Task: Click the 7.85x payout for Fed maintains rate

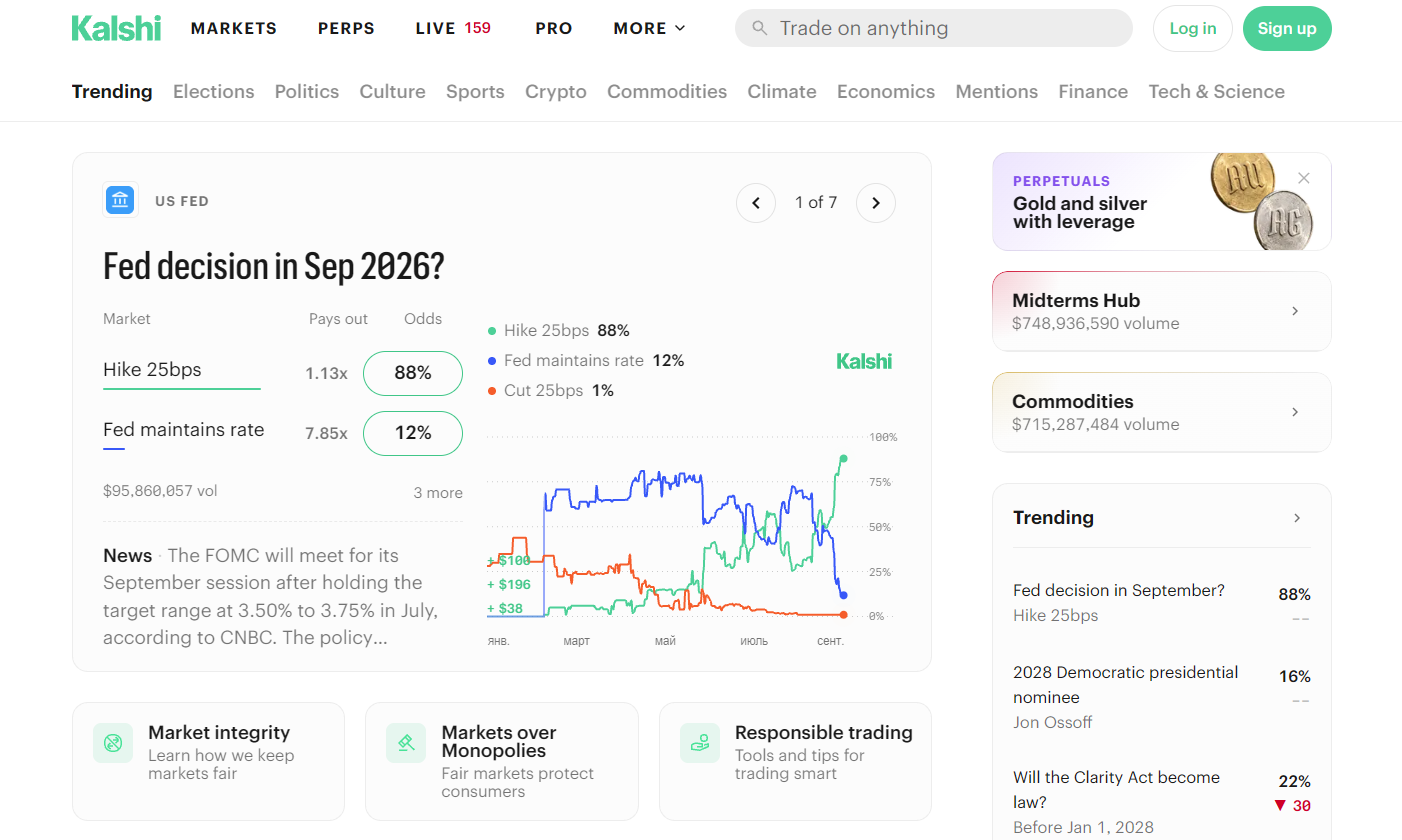Action: click(326, 434)
